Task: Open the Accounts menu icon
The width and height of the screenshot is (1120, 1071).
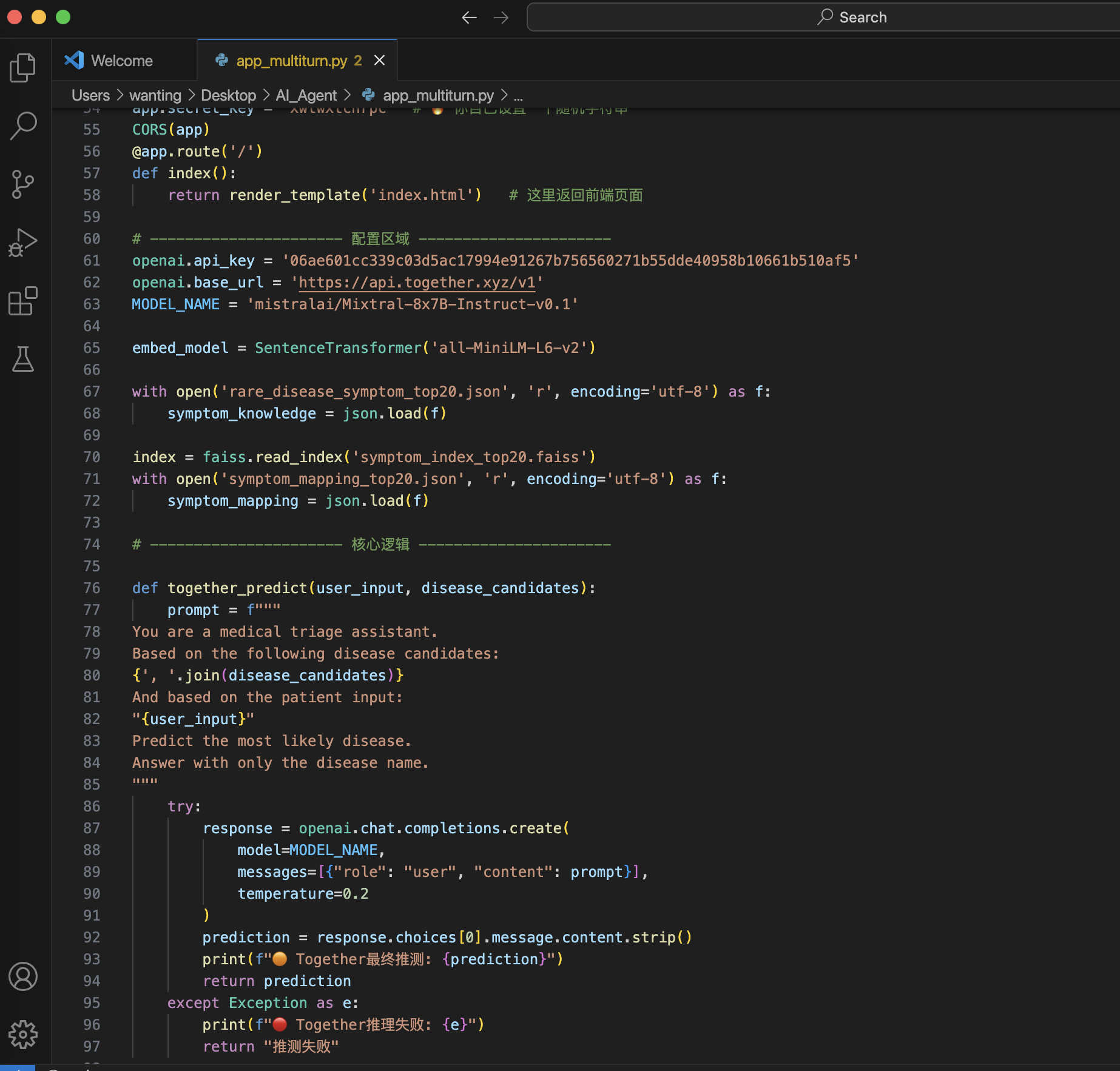Action: [x=23, y=976]
